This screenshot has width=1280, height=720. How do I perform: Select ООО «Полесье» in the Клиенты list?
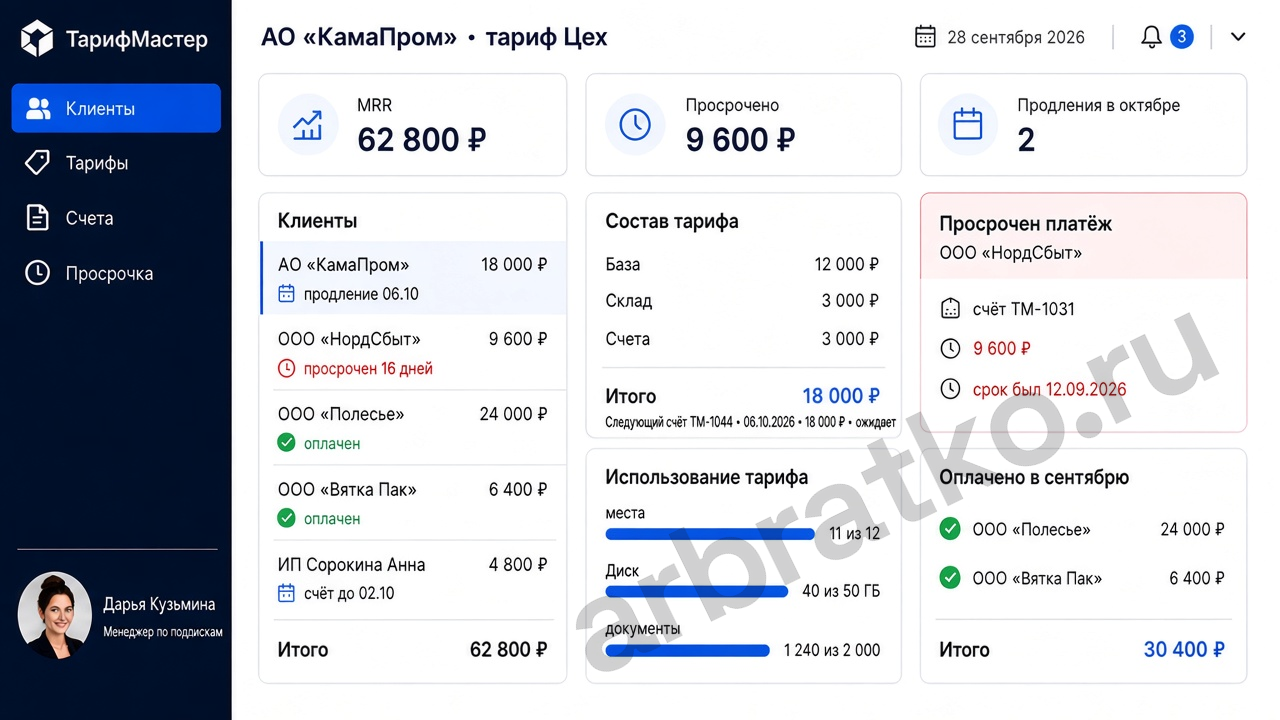click(x=413, y=428)
